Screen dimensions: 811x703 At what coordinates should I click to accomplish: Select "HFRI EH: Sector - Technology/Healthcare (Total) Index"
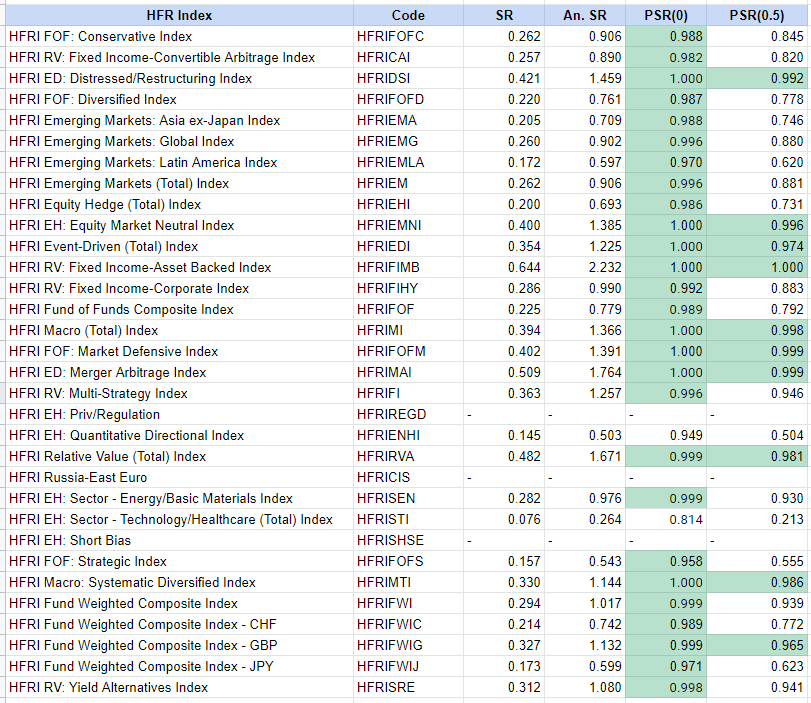click(x=179, y=520)
